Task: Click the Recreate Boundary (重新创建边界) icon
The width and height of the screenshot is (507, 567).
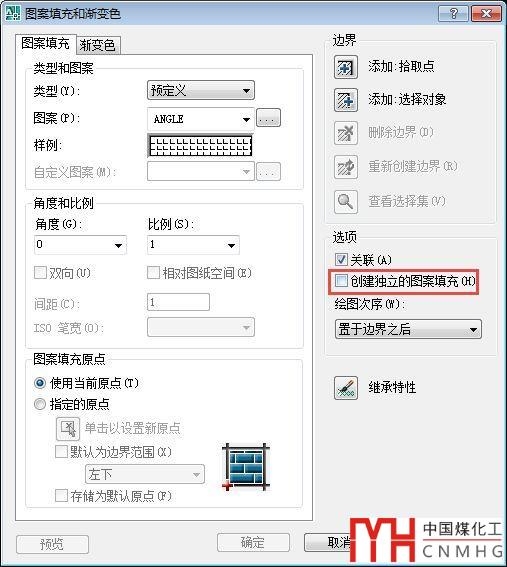Action: [346, 167]
